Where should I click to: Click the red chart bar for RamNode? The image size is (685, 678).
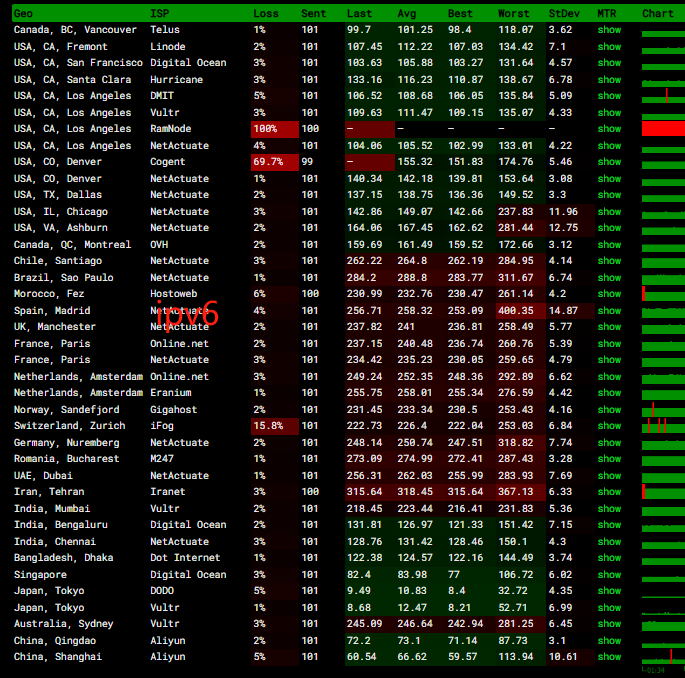tap(663, 129)
